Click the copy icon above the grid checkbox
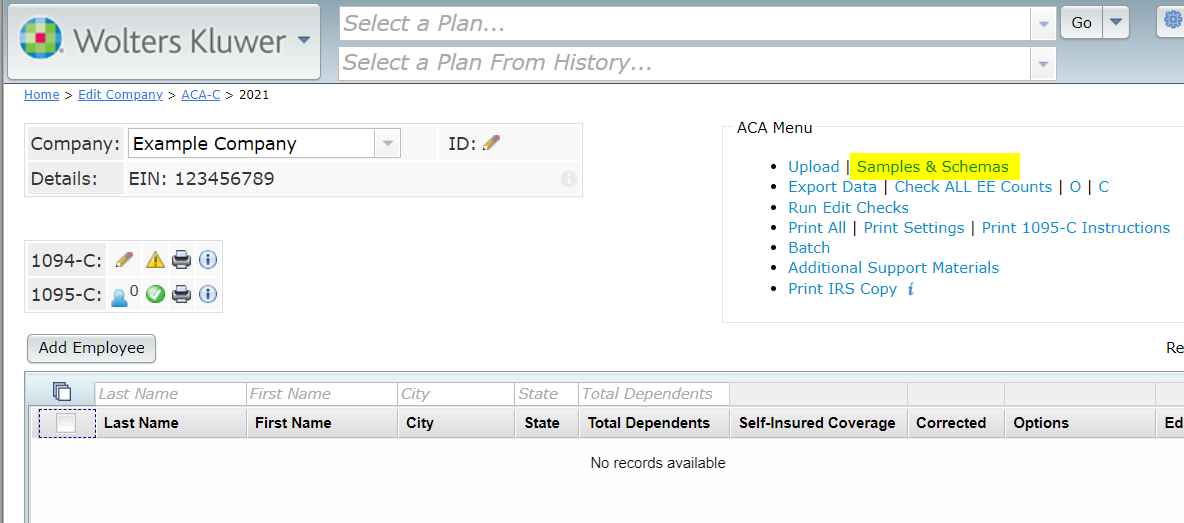The height and width of the screenshot is (523, 1184). coord(62,392)
